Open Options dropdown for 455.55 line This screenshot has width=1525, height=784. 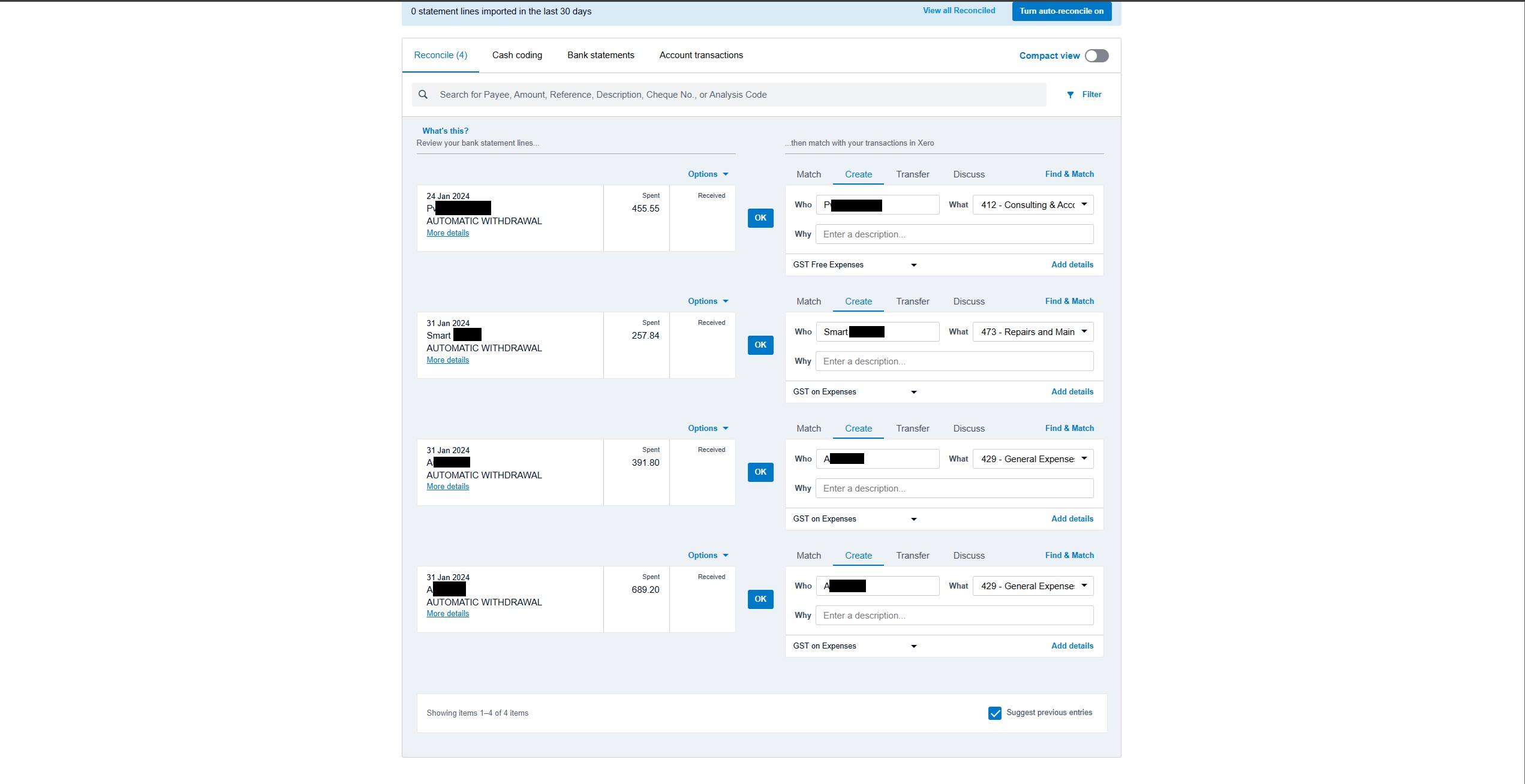(x=708, y=174)
